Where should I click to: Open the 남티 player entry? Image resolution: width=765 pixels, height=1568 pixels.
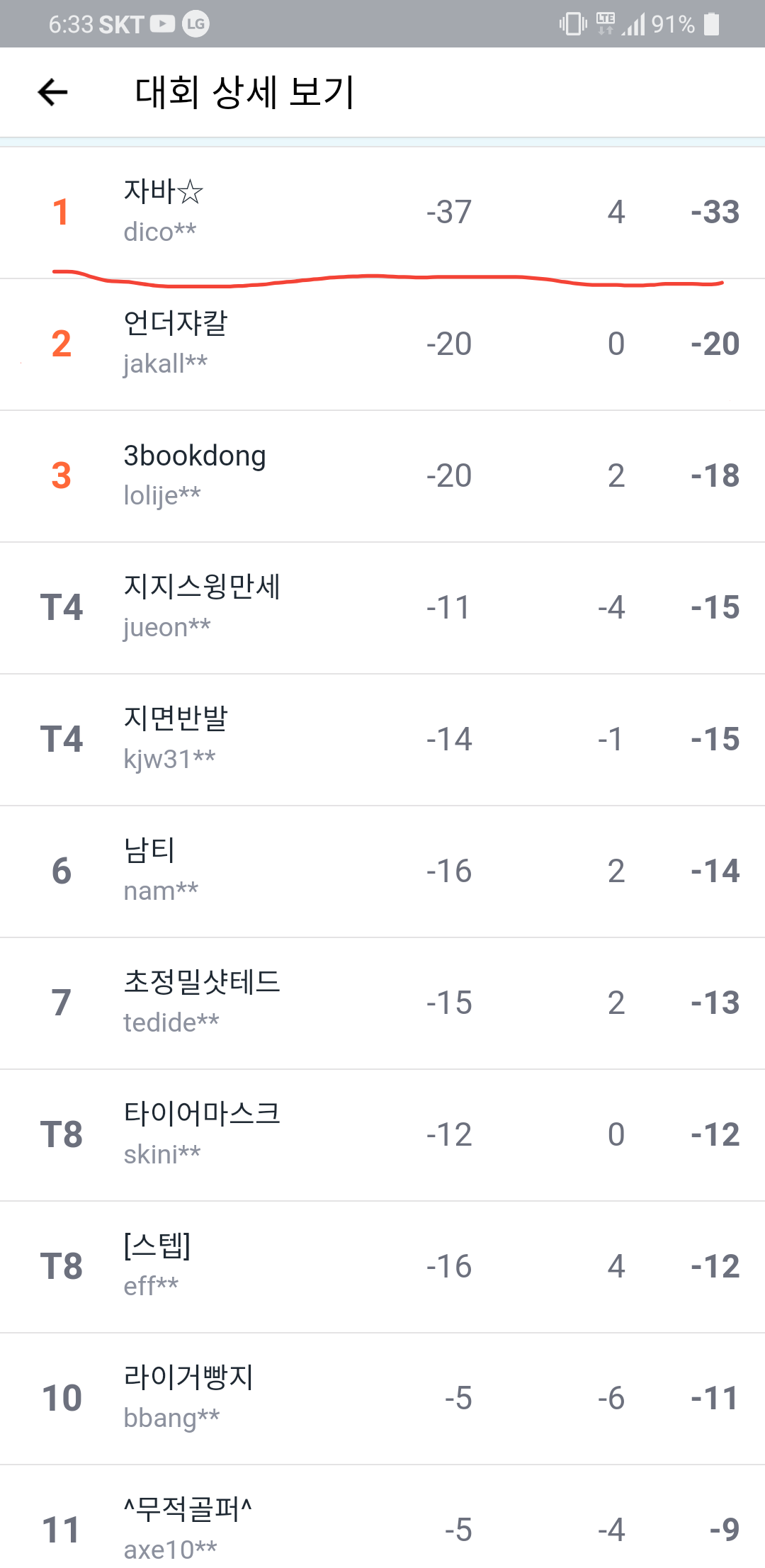[x=382, y=871]
